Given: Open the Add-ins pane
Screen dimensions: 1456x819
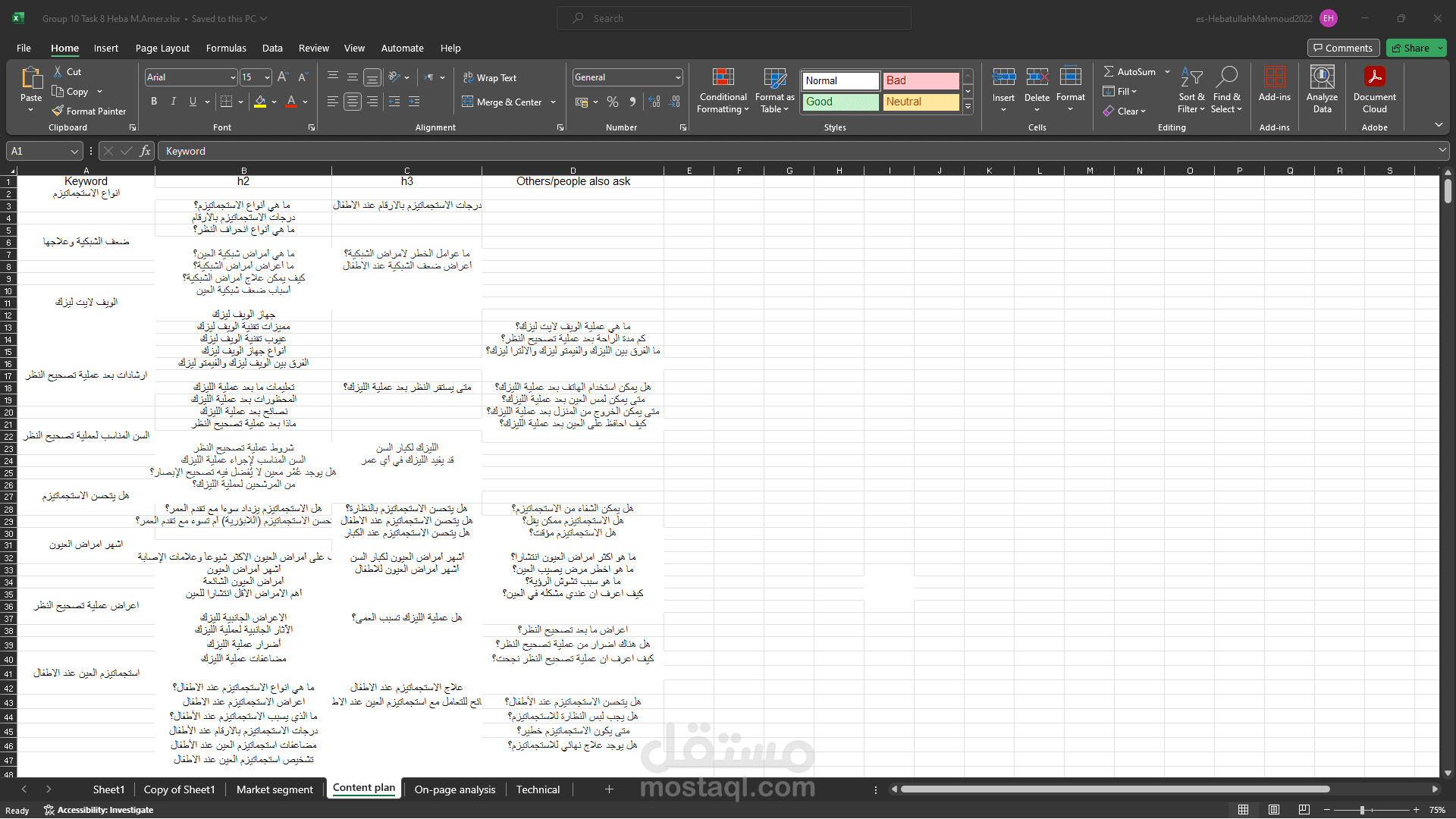Looking at the screenshot, I should coord(1275,84).
